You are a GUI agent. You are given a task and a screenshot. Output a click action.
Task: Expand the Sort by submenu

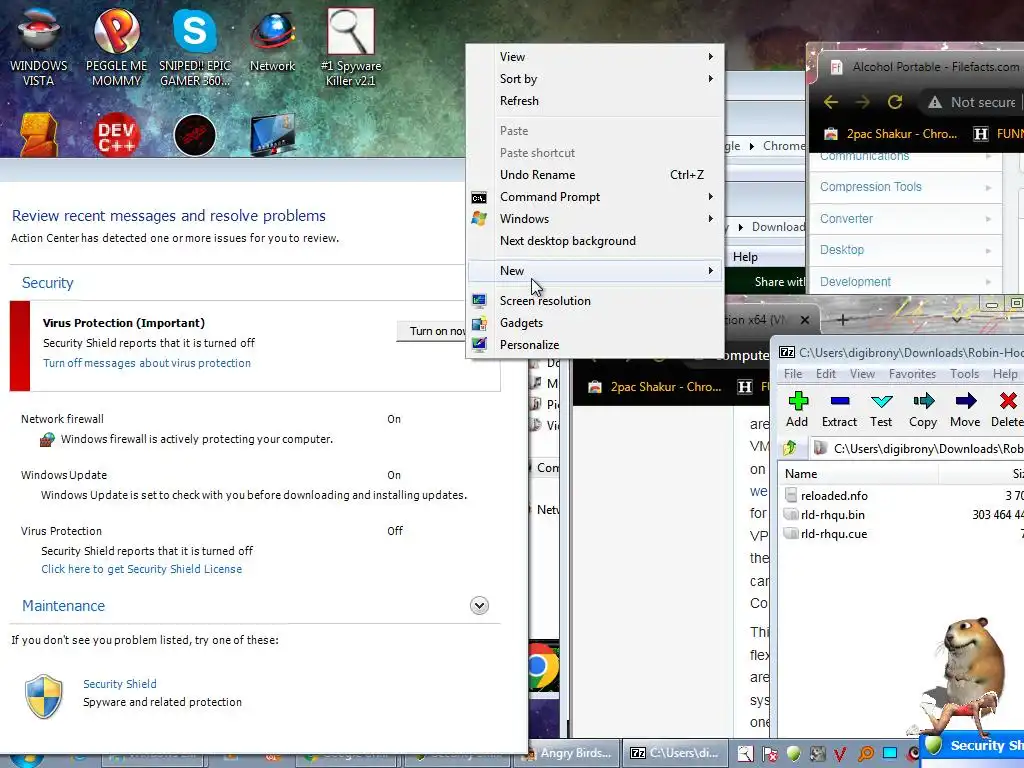coord(595,79)
